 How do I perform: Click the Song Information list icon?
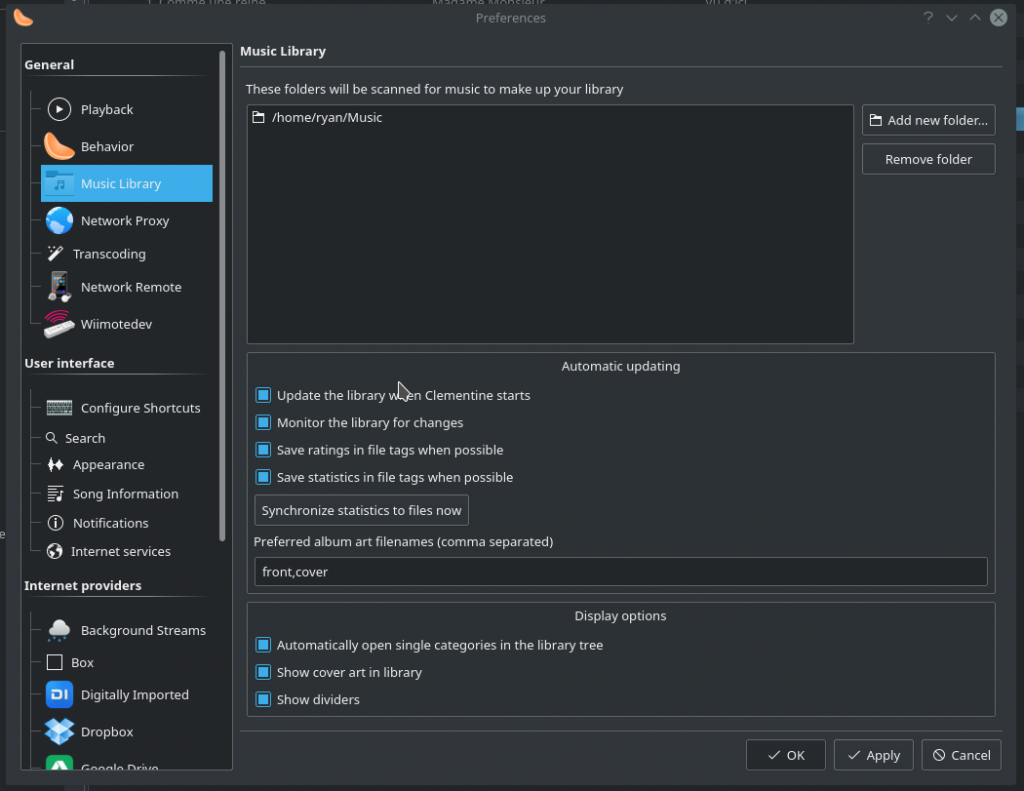coord(55,494)
